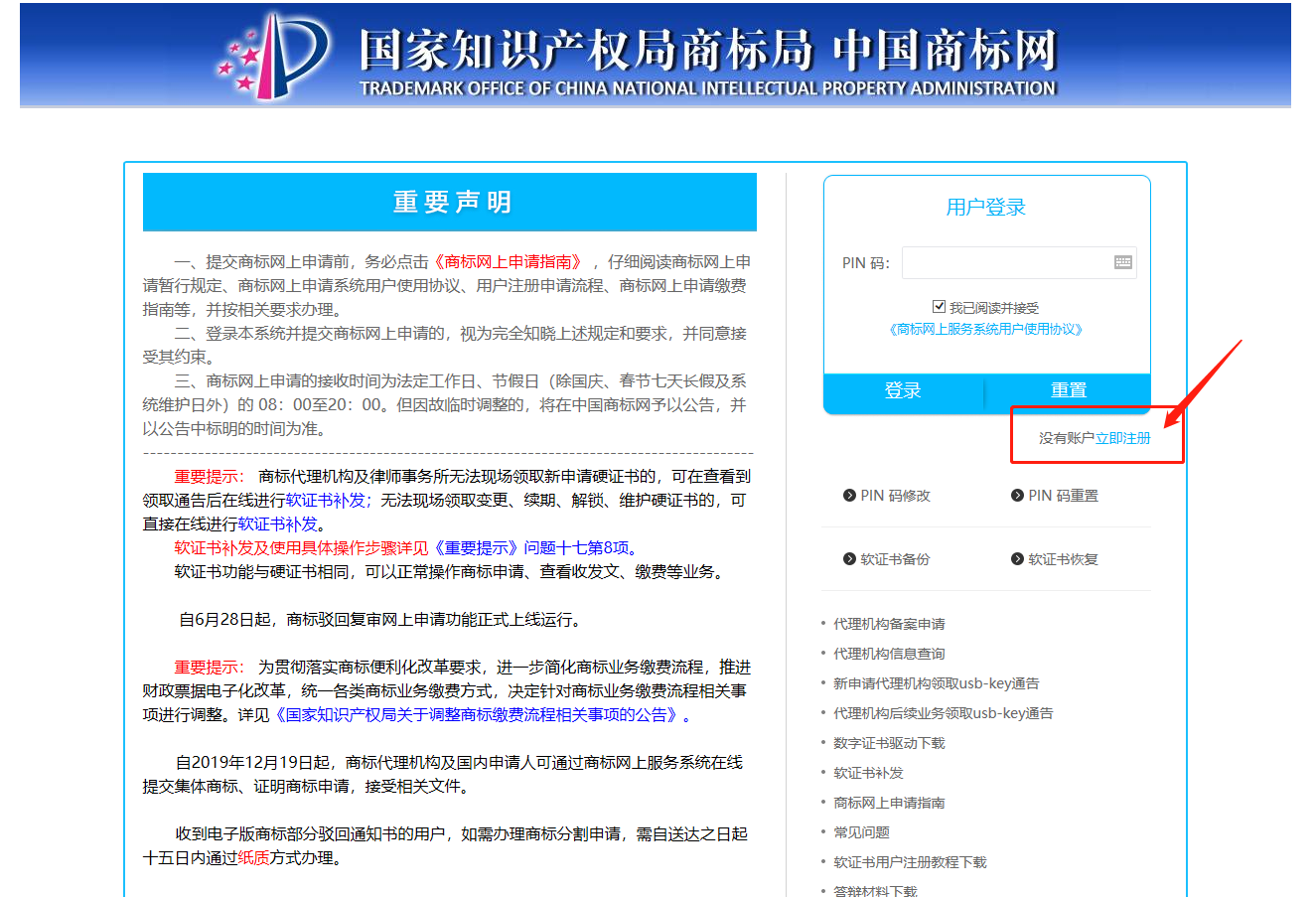Open the PIN 码修改 link

(x=895, y=496)
